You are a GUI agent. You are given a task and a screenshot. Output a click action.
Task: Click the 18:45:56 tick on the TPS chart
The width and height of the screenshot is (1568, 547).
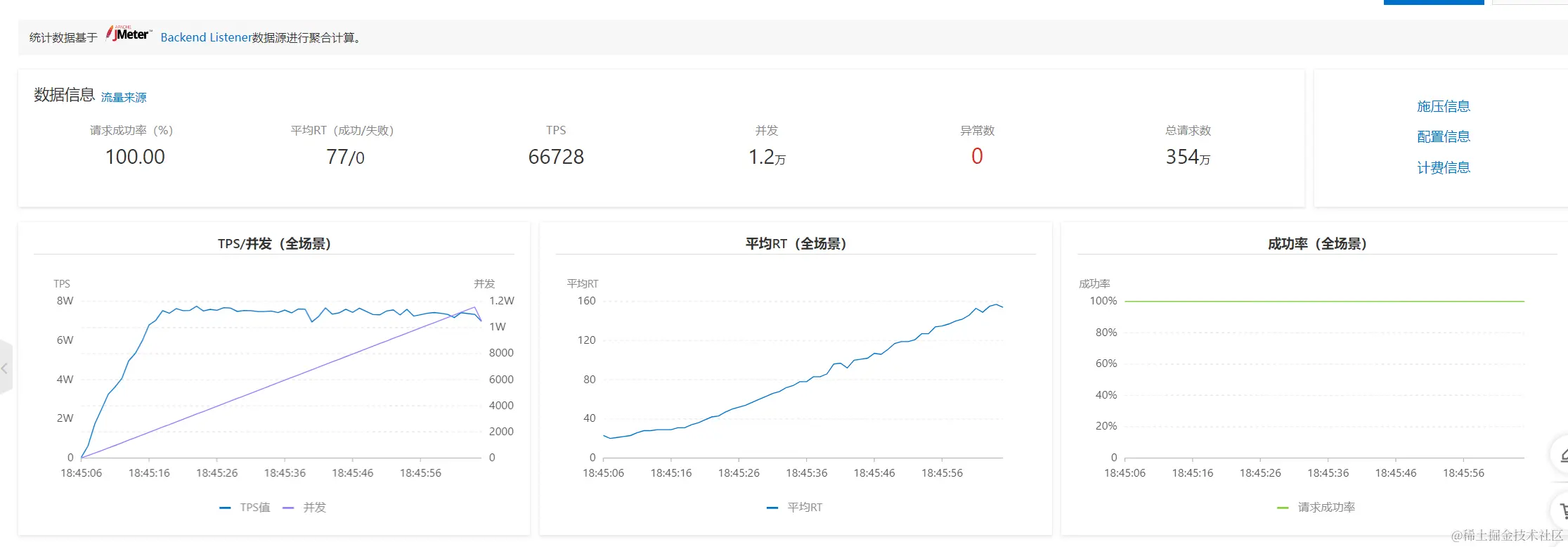(420, 473)
